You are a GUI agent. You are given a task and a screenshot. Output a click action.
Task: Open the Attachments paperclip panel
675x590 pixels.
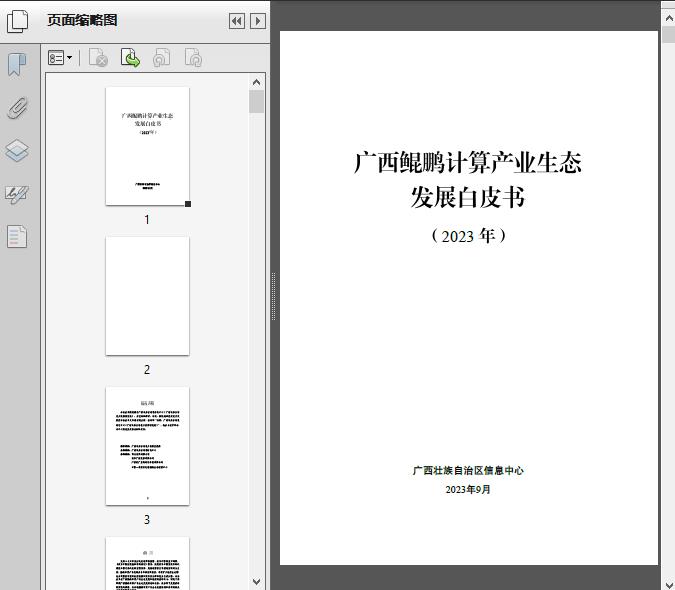[x=17, y=108]
